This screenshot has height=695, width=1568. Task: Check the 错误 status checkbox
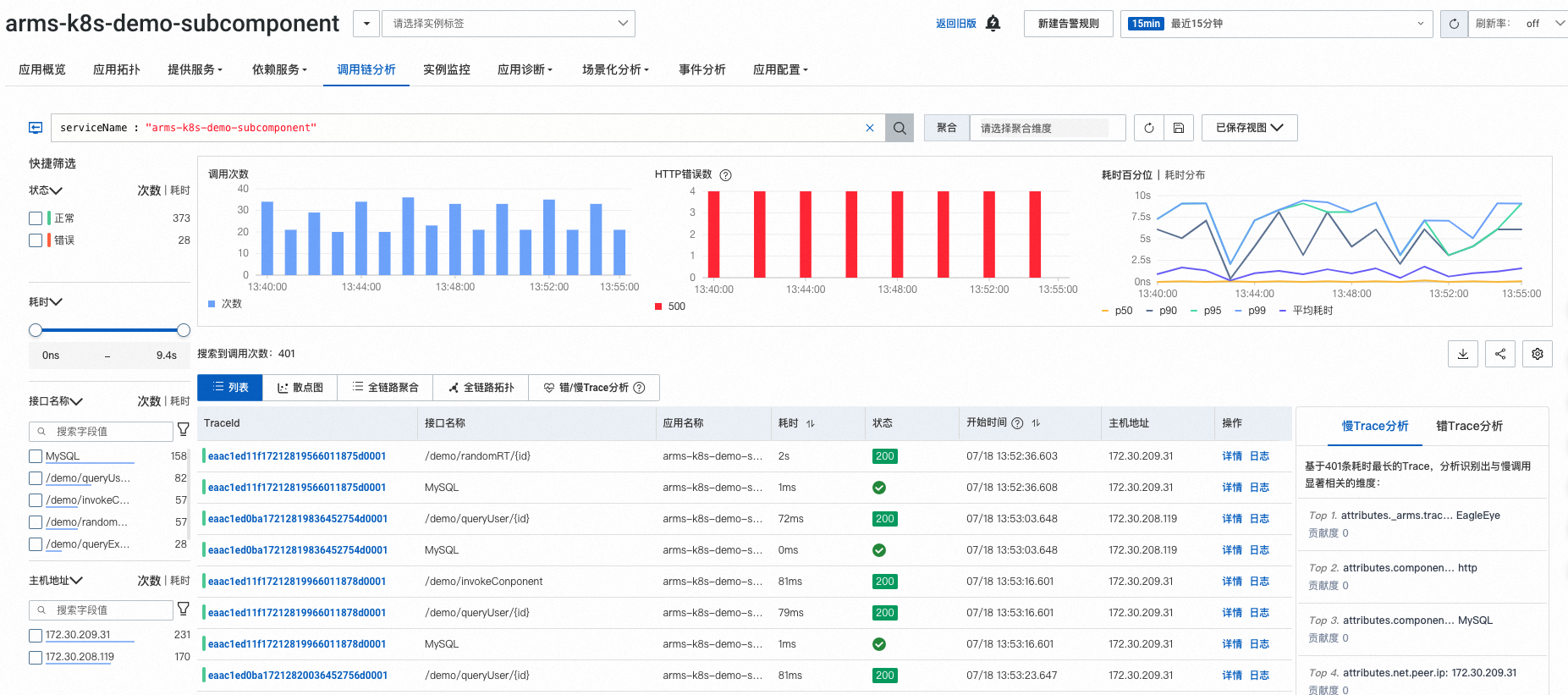(36, 240)
